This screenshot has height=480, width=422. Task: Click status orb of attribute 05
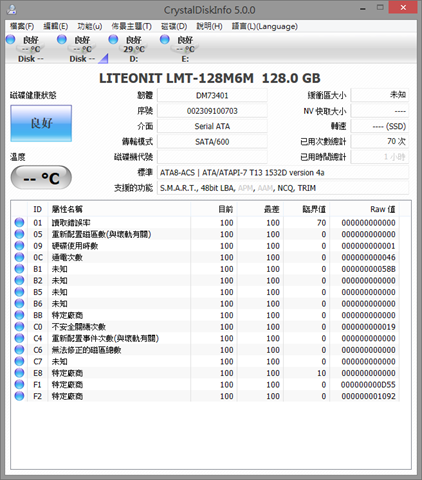coord(19,234)
